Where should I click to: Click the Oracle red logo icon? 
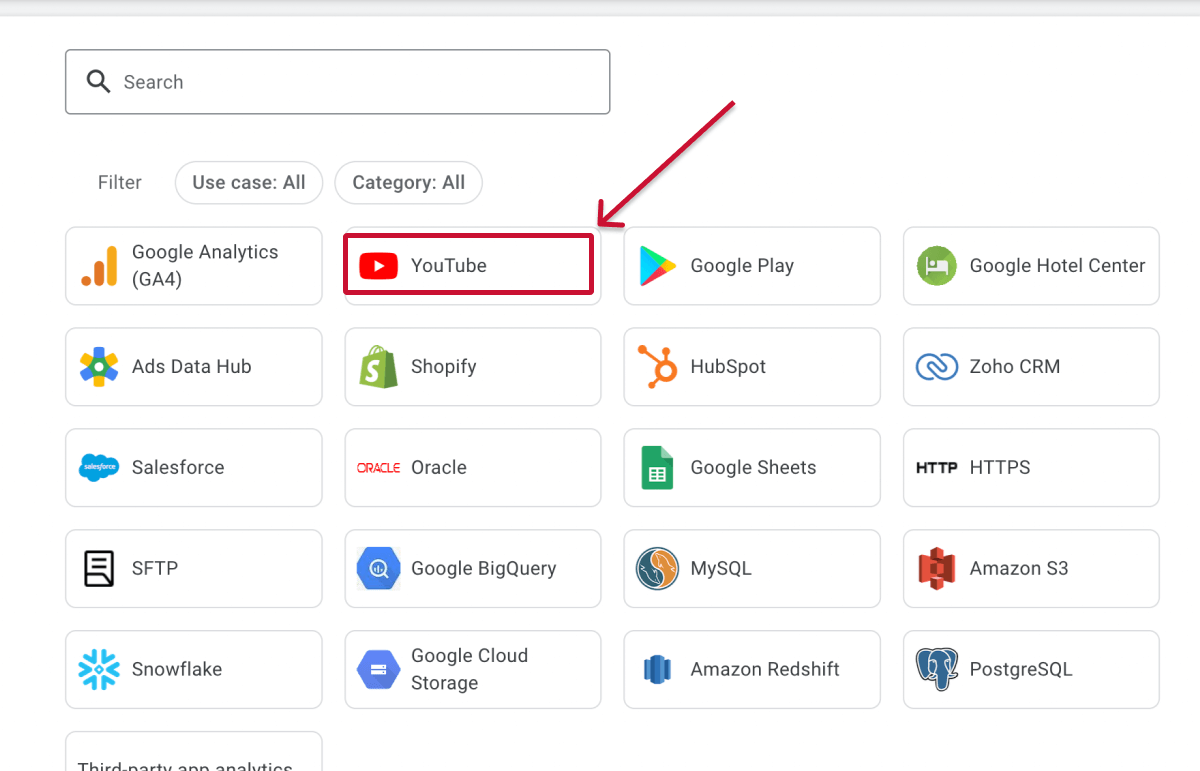coord(378,468)
